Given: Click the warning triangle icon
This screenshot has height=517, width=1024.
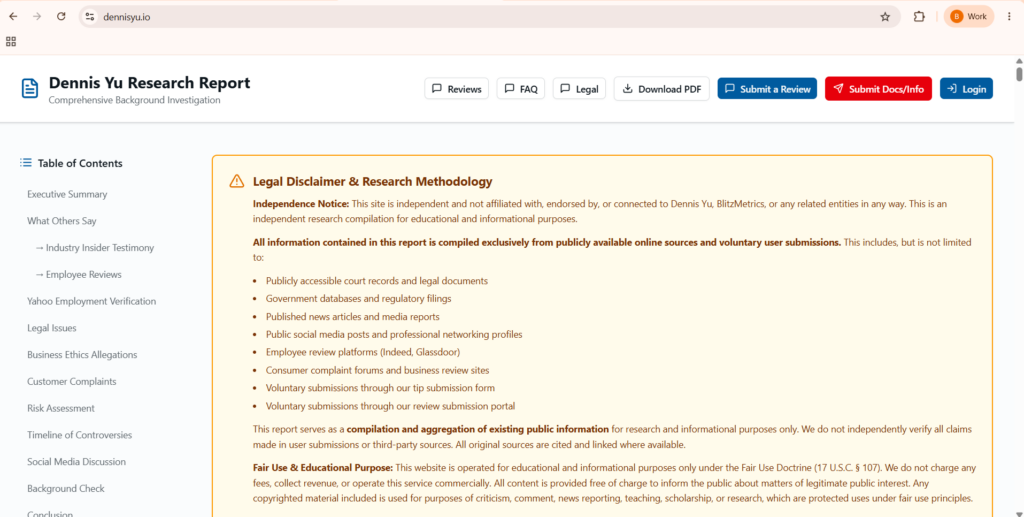Looking at the screenshot, I should click(236, 181).
